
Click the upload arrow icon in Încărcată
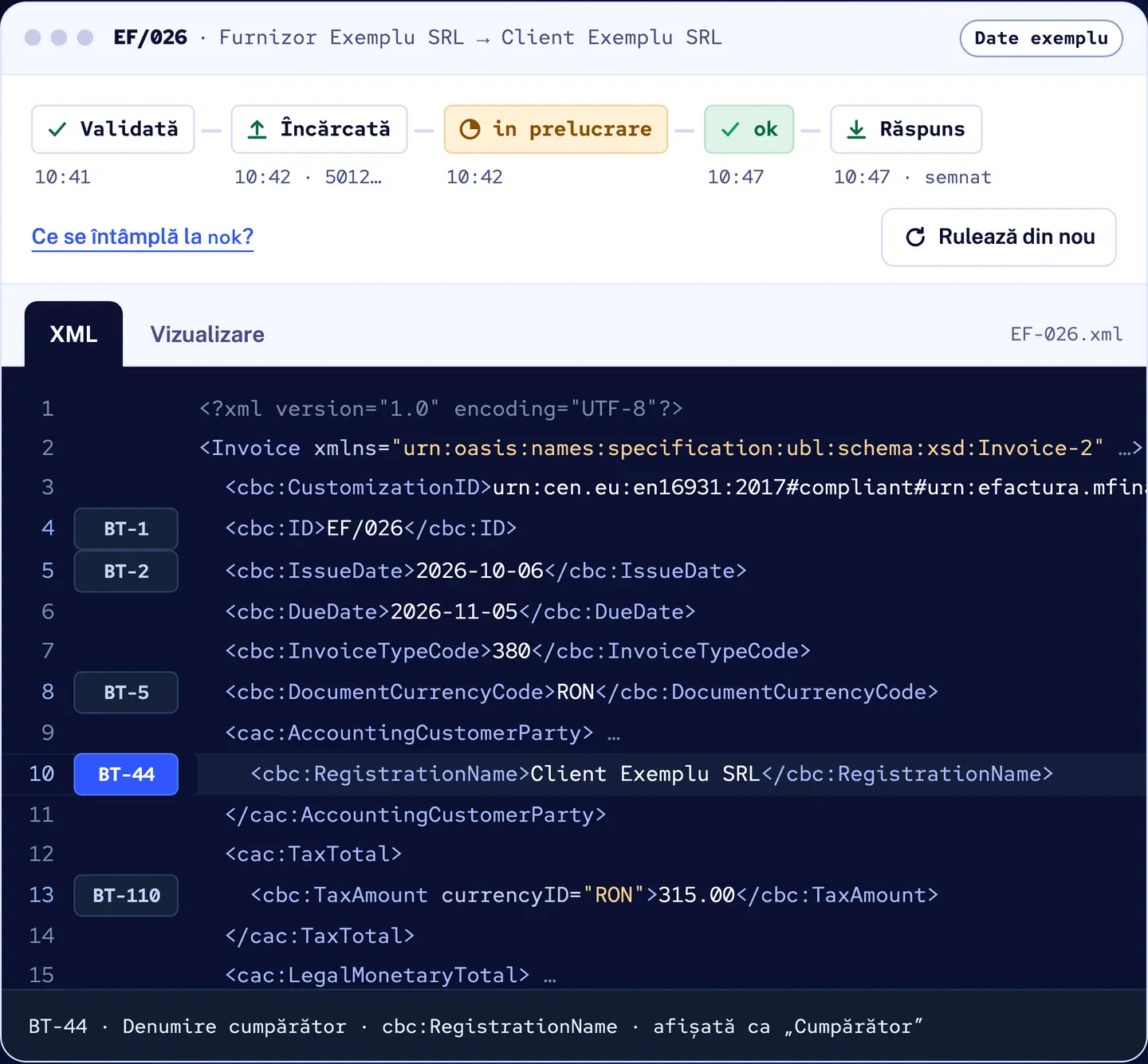257,129
